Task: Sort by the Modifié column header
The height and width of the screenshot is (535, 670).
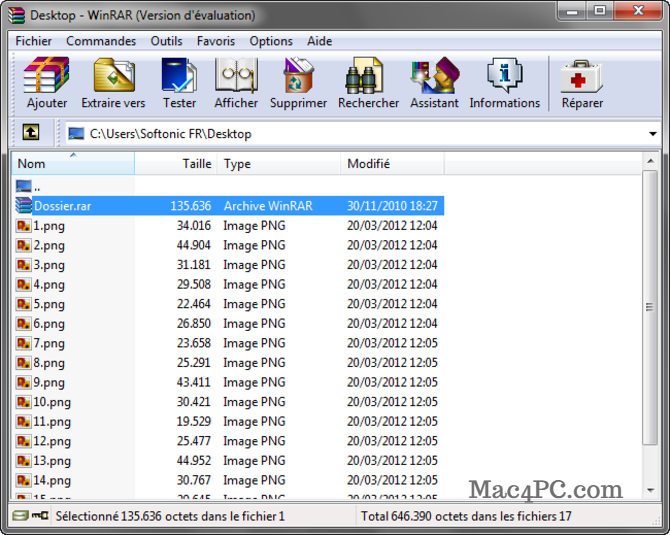Action: point(392,164)
